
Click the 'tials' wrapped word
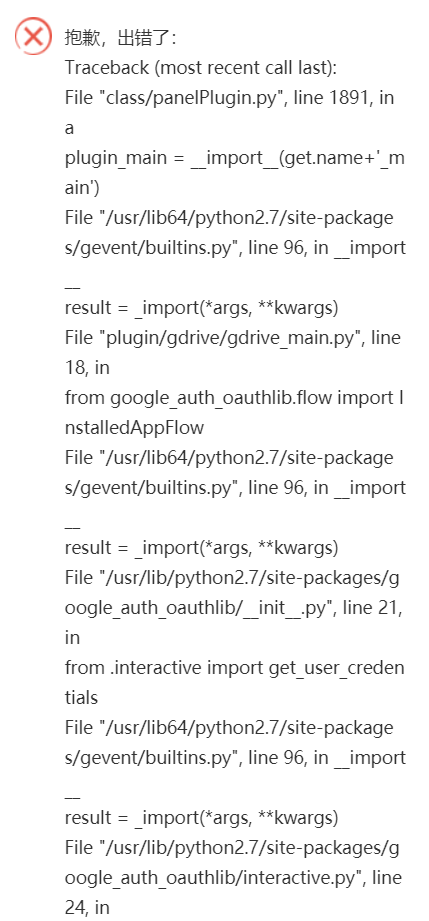(x=81, y=698)
